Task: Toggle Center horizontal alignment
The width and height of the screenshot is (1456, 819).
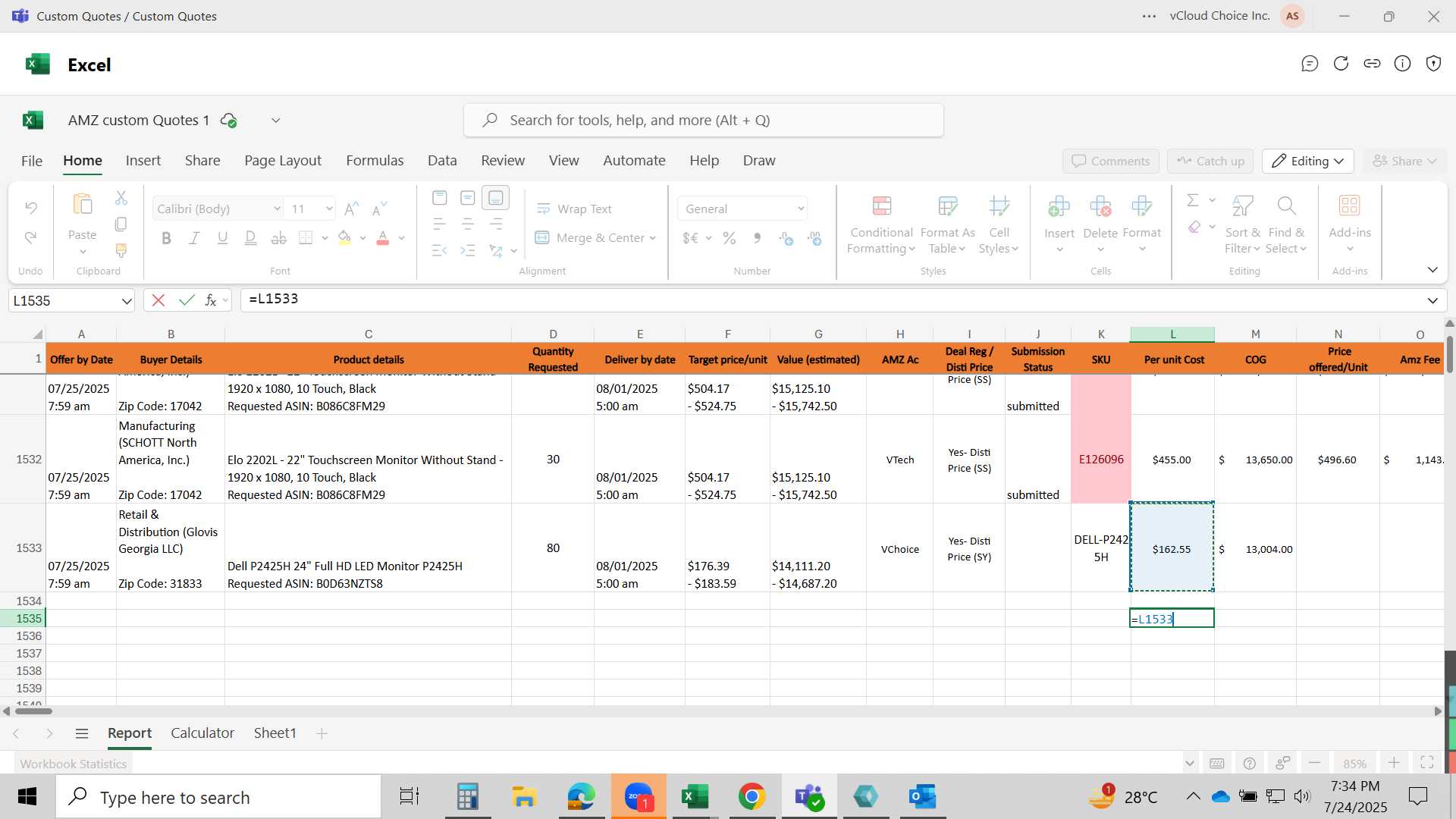Action: click(x=468, y=224)
